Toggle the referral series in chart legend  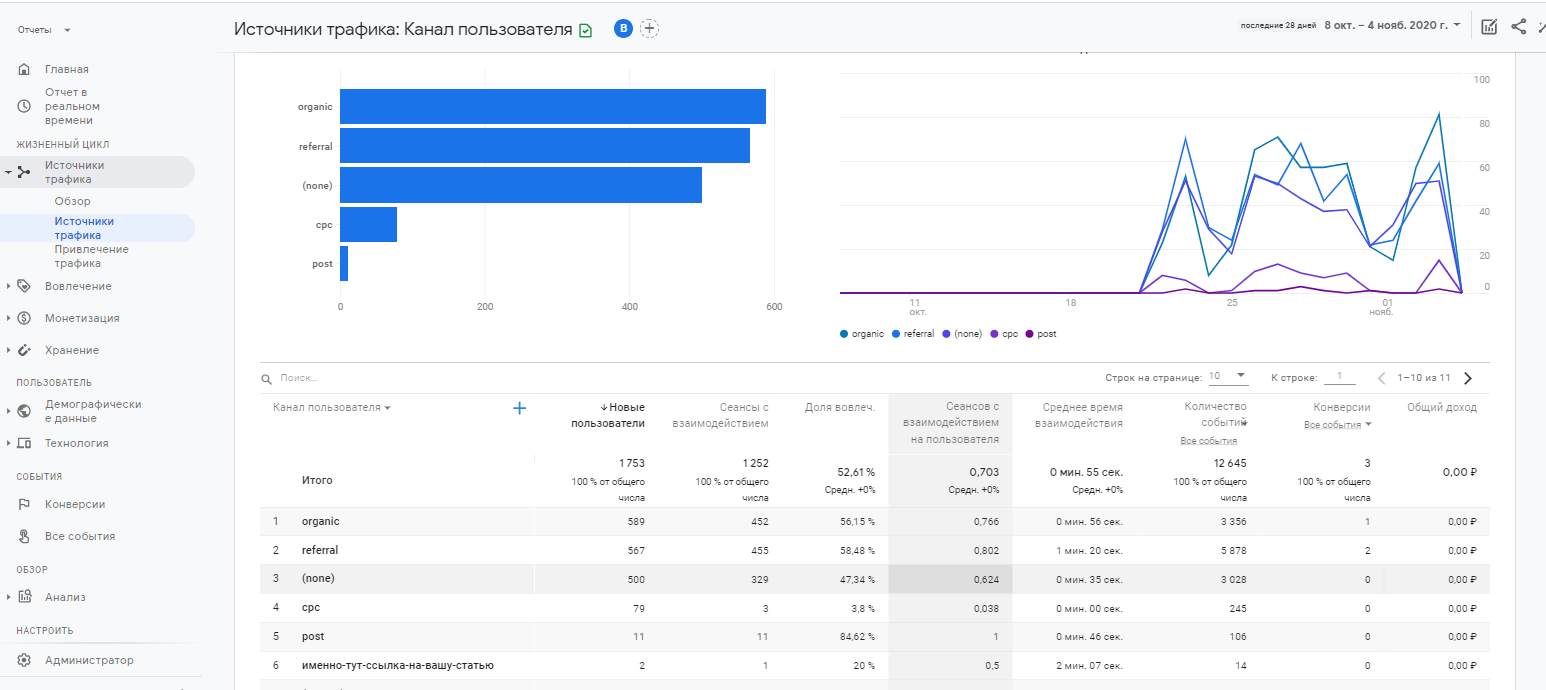click(x=913, y=334)
